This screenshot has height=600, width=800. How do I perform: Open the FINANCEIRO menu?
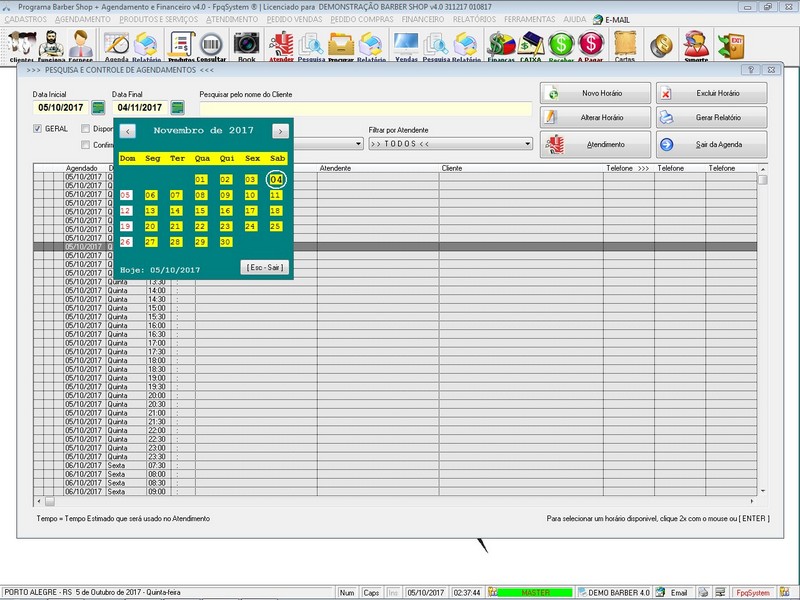423,19
